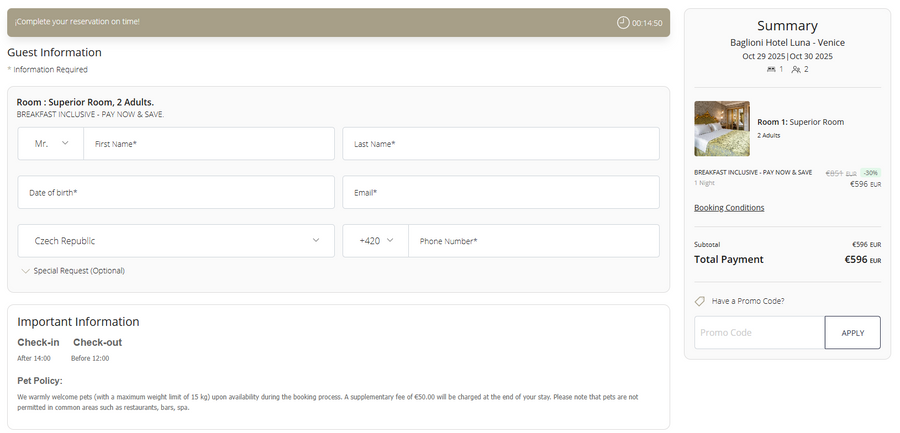Click the Last Name input field

click(x=500, y=144)
